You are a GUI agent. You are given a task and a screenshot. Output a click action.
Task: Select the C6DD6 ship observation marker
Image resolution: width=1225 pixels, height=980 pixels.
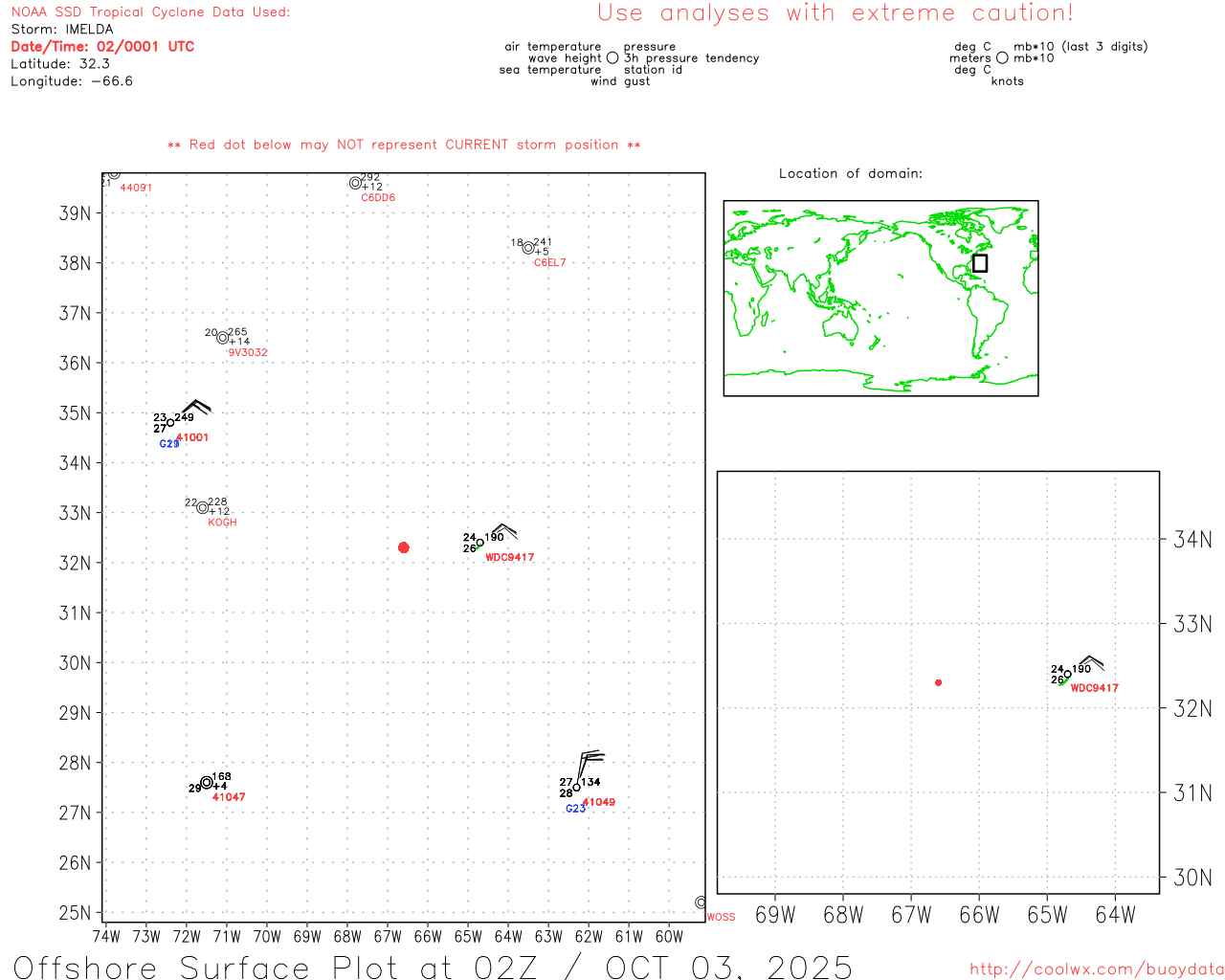tap(355, 183)
